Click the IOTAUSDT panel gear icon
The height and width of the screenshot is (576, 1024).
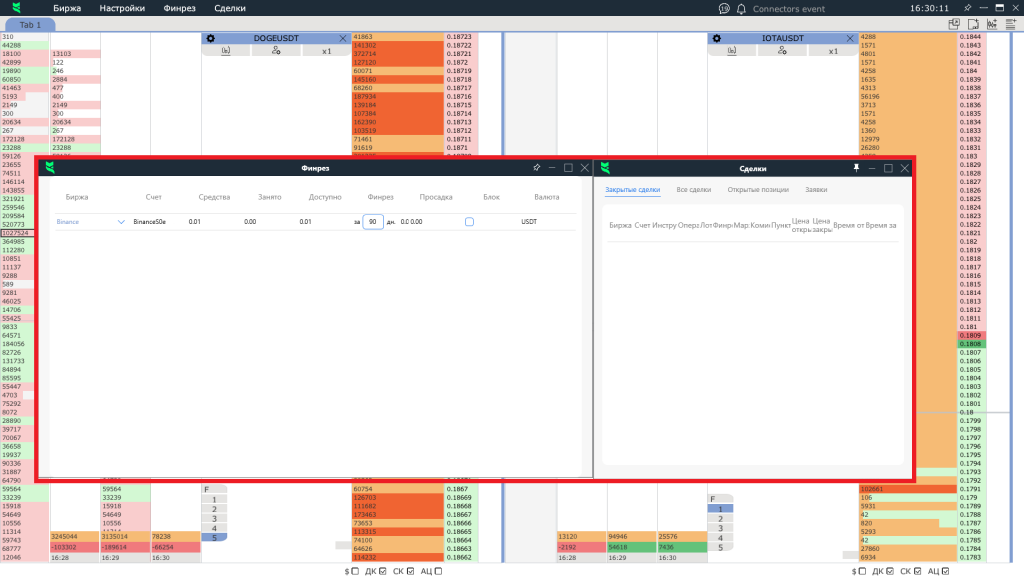click(717, 38)
